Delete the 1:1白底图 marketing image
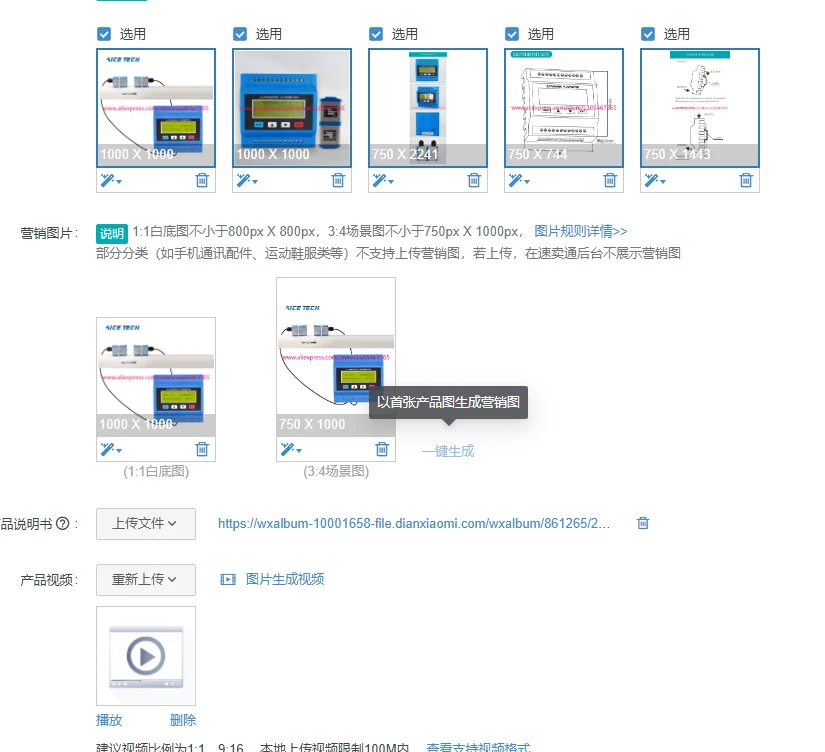Screen dimensions: 825x752 pos(202,449)
